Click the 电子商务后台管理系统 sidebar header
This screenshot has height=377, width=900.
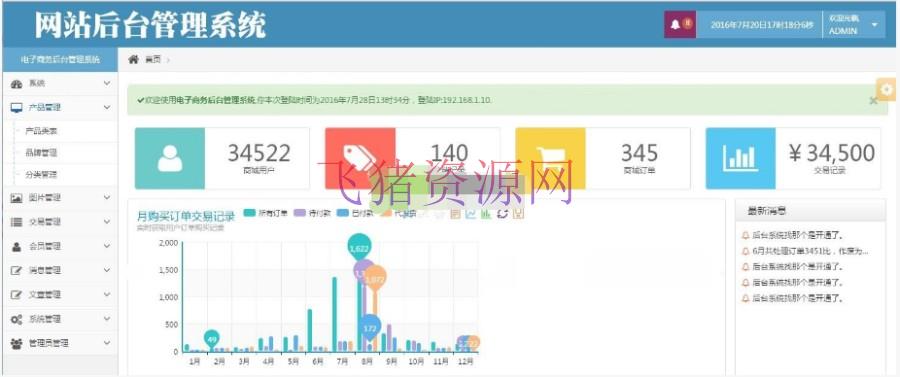(x=60, y=59)
